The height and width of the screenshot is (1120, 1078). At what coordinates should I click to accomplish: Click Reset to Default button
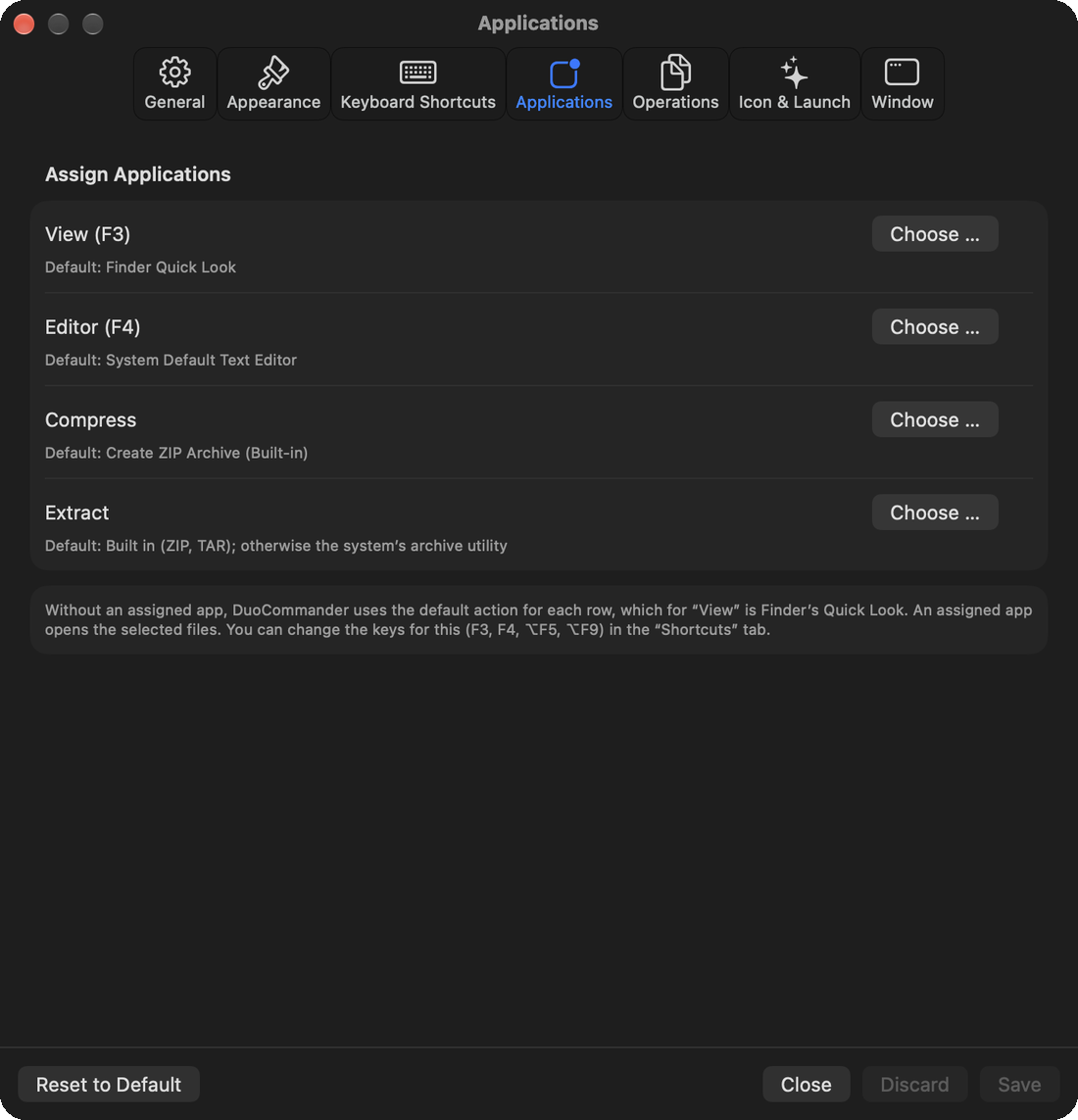click(x=109, y=1085)
